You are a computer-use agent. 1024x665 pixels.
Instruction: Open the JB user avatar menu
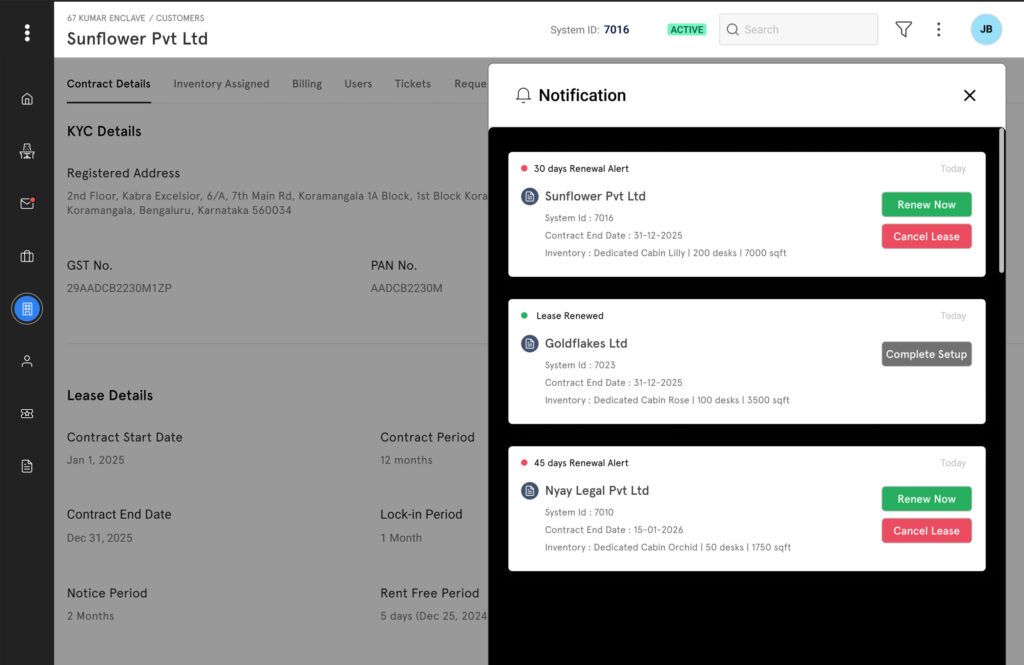[x=985, y=30]
